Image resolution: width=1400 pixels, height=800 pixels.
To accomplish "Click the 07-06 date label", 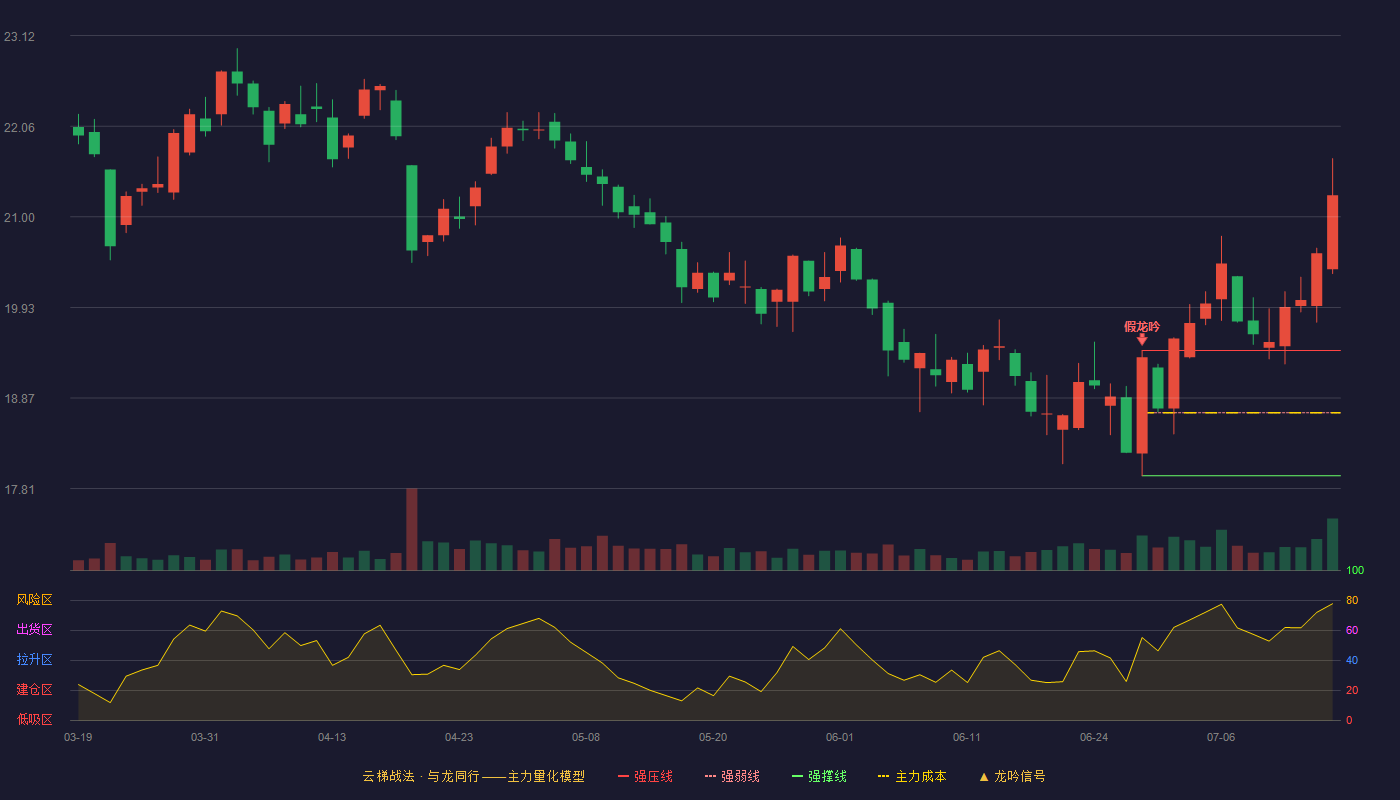I will (1221, 737).
